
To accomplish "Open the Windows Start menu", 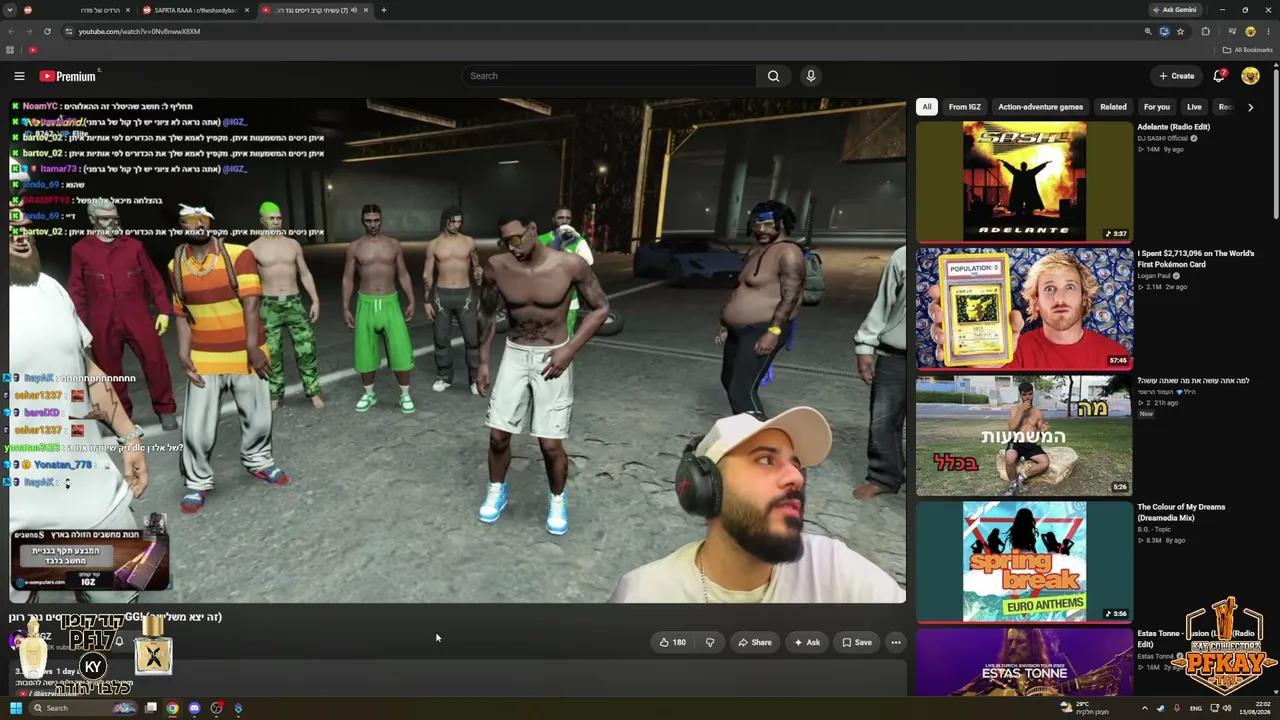I will point(16,708).
